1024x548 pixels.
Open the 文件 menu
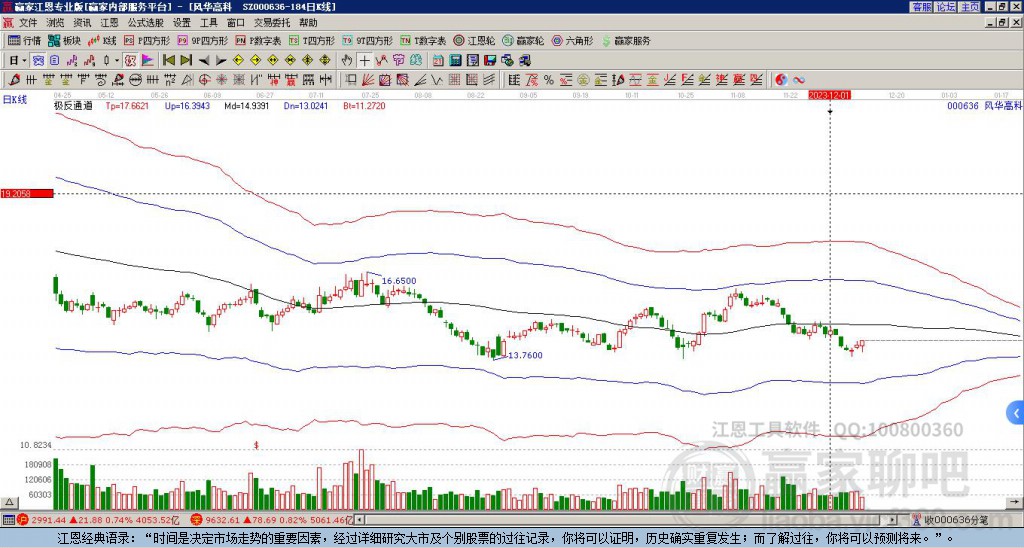point(28,23)
